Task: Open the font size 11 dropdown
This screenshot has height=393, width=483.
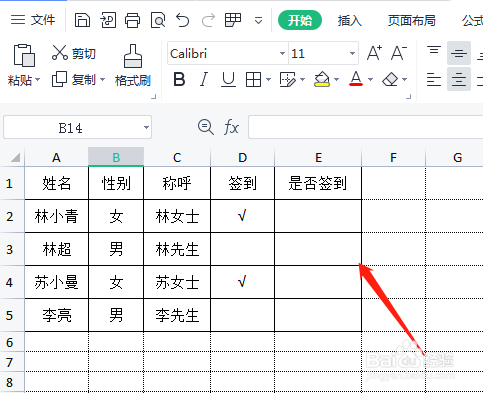Action: coord(352,53)
